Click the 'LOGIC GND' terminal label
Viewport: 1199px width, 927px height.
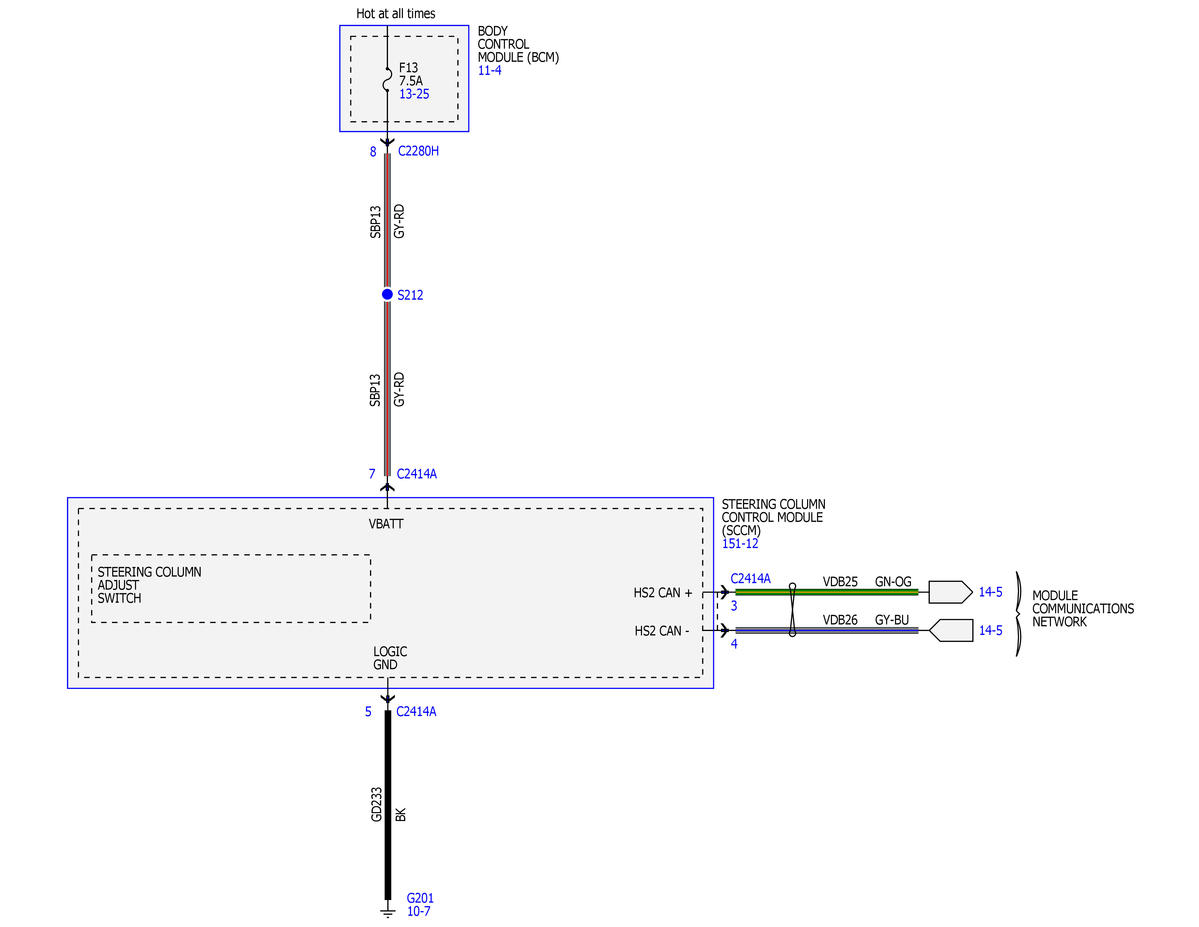(390, 658)
